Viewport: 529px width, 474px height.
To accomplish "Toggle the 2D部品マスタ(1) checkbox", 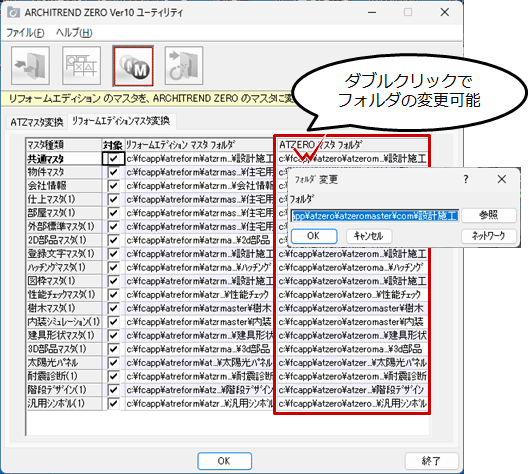I will click(x=114, y=240).
